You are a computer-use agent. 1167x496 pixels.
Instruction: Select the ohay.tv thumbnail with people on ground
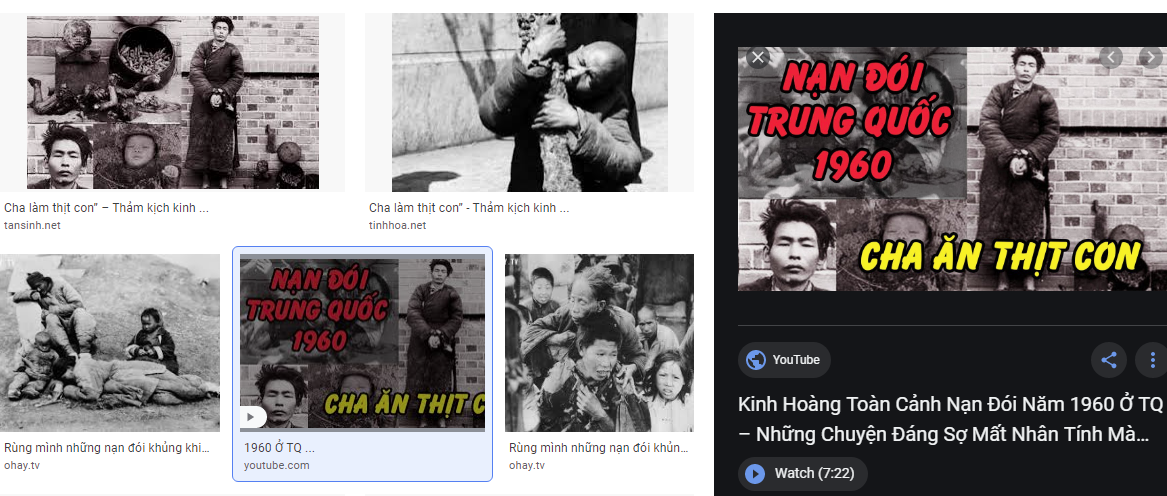109,342
